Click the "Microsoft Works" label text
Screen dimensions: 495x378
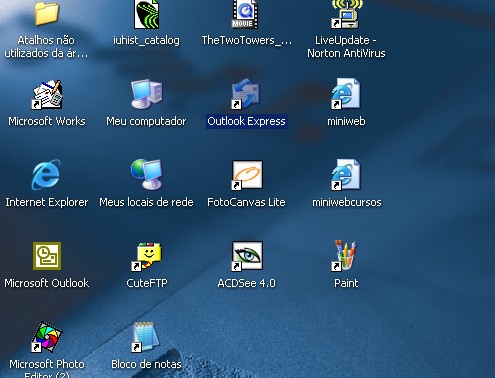(47, 121)
